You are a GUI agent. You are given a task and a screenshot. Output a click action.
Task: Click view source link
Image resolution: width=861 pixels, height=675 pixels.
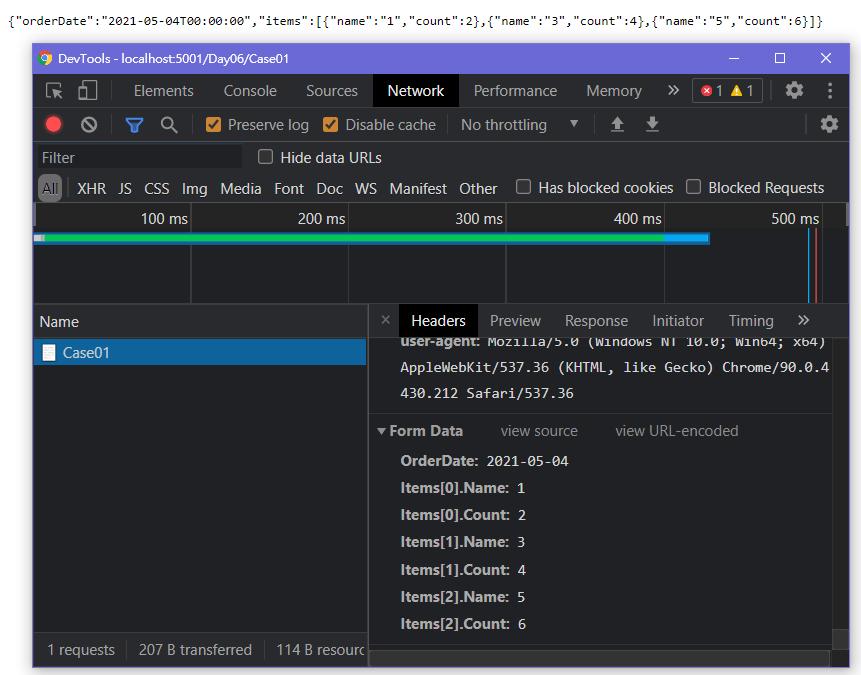point(539,431)
